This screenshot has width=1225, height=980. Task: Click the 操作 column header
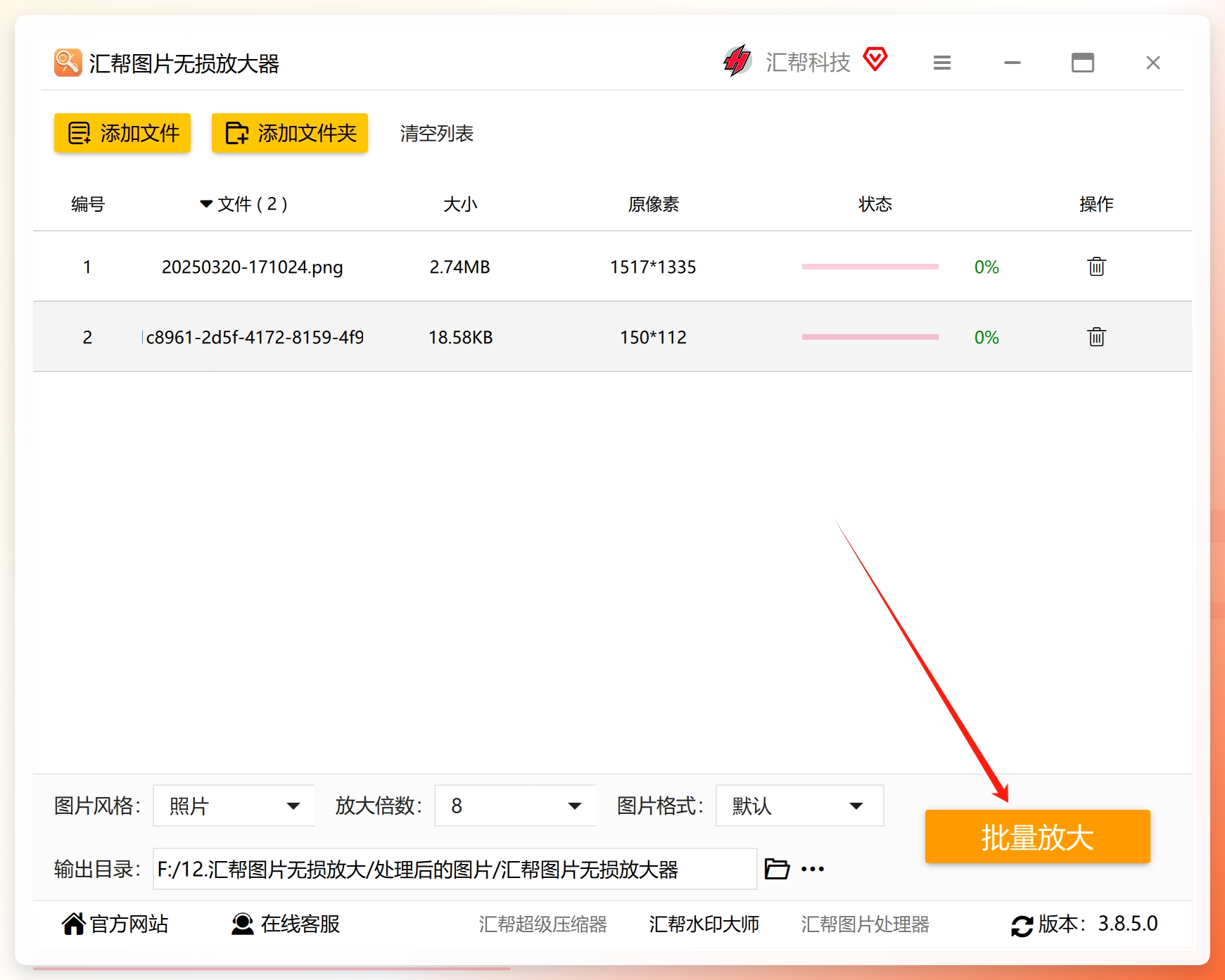pos(1096,204)
